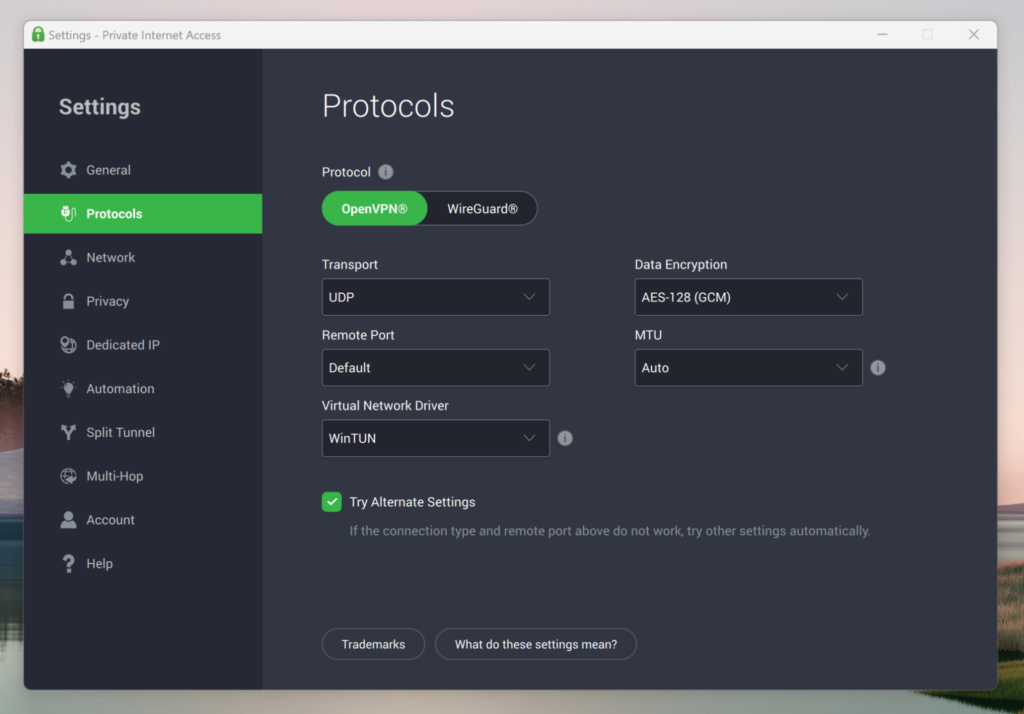The height and width of the screenshot is (714, 1024).
Task: Open the Multi-Hop page
Action: click(143, 476)
